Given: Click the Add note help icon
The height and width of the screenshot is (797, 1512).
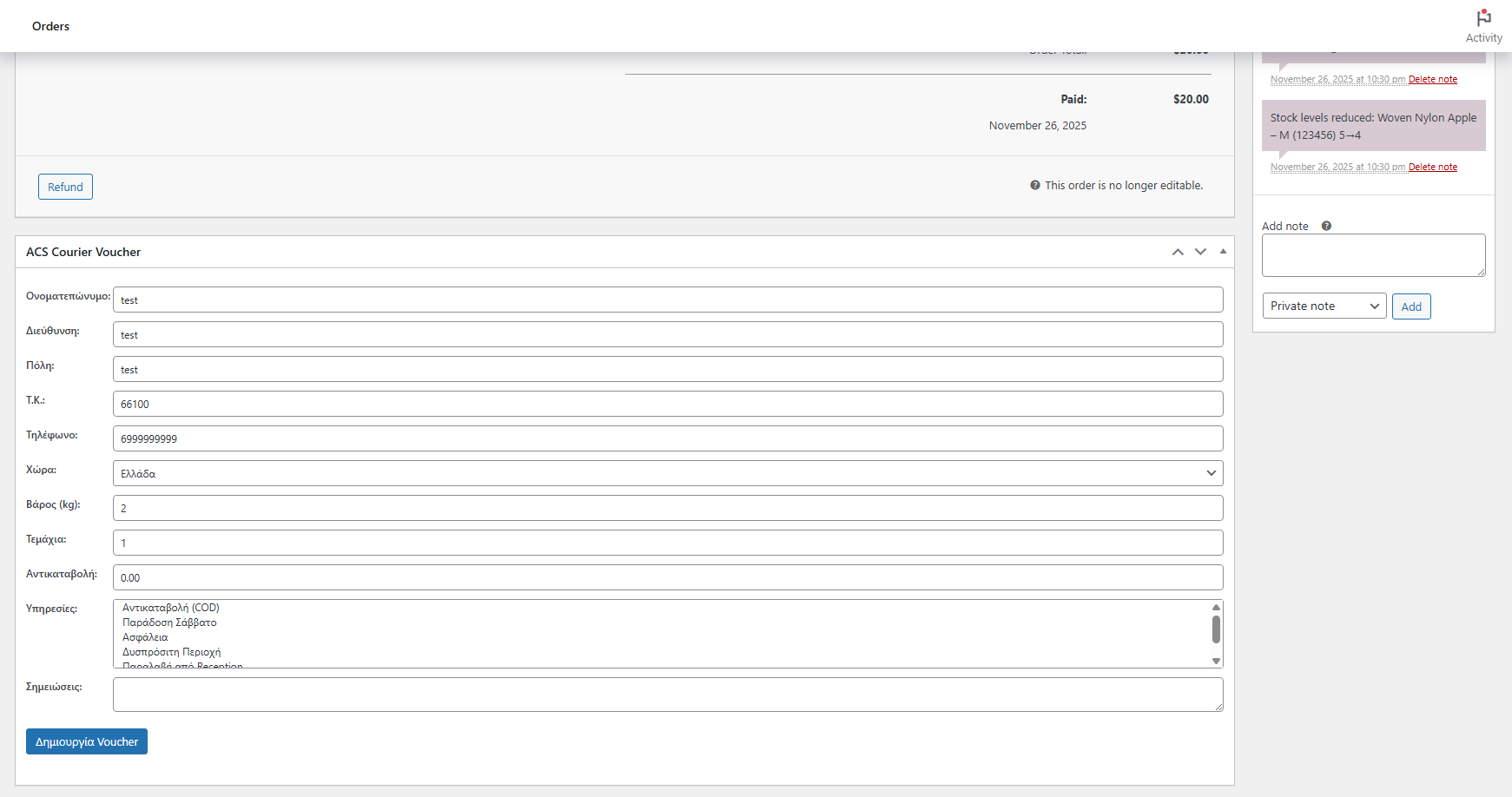Looking at the screenshot, I should 1326,226.
